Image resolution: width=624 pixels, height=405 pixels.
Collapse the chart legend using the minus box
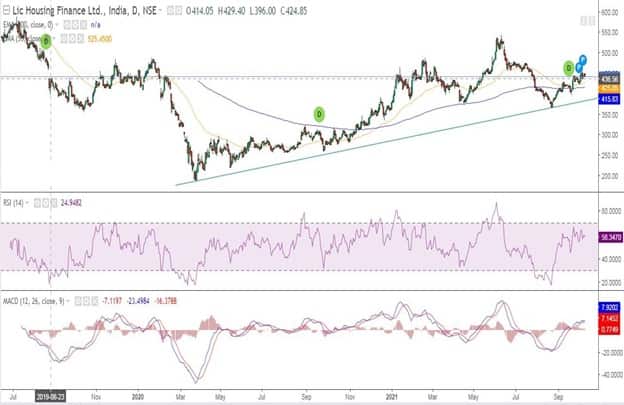(x=6, y=11)
